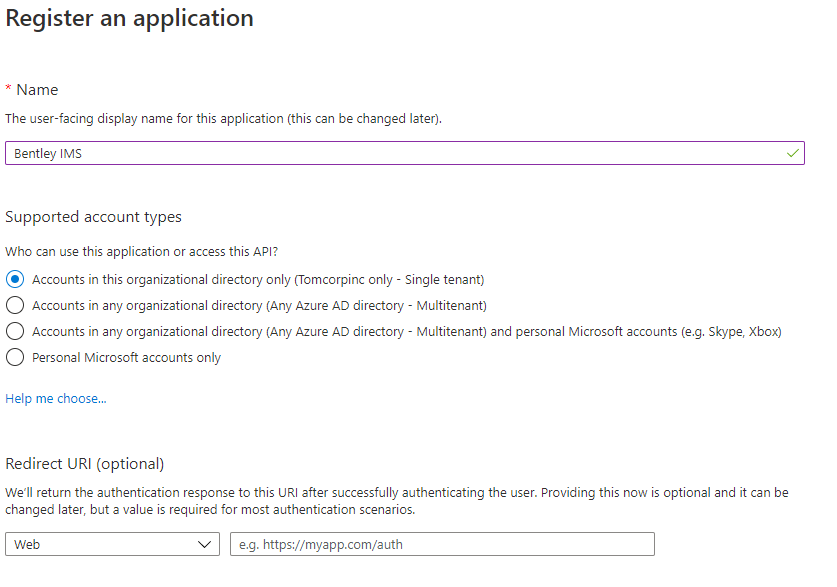Select Multitenant and personal Microsoft accounts radio
The width and height of the screenshot is (837, 587).
click(15, 331)
